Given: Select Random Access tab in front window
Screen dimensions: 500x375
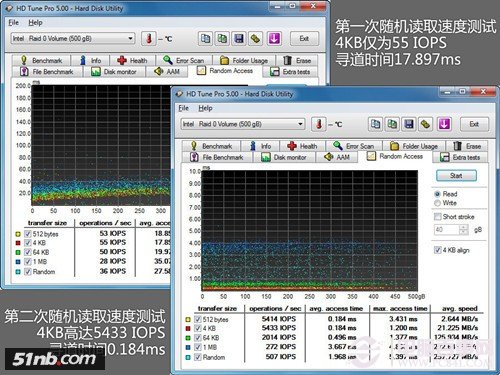Looking at the screenshot, I should [395, 156].
